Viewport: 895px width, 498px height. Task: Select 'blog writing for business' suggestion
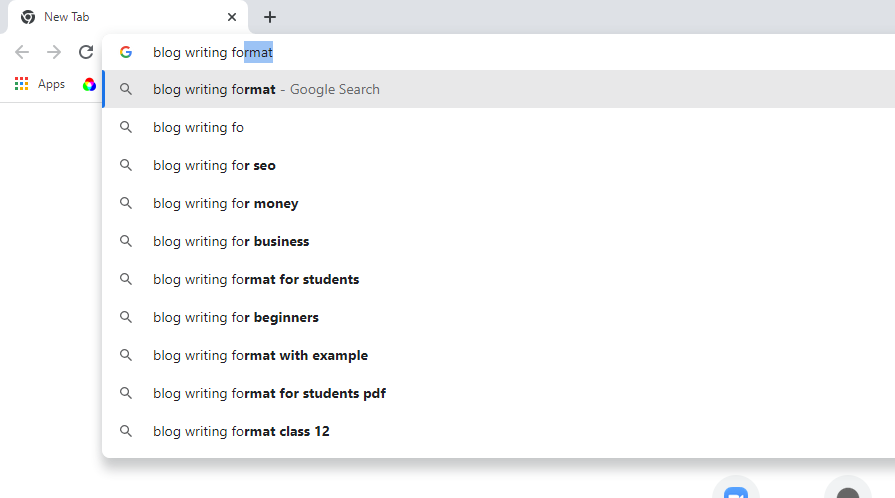[x=231, y=241]
